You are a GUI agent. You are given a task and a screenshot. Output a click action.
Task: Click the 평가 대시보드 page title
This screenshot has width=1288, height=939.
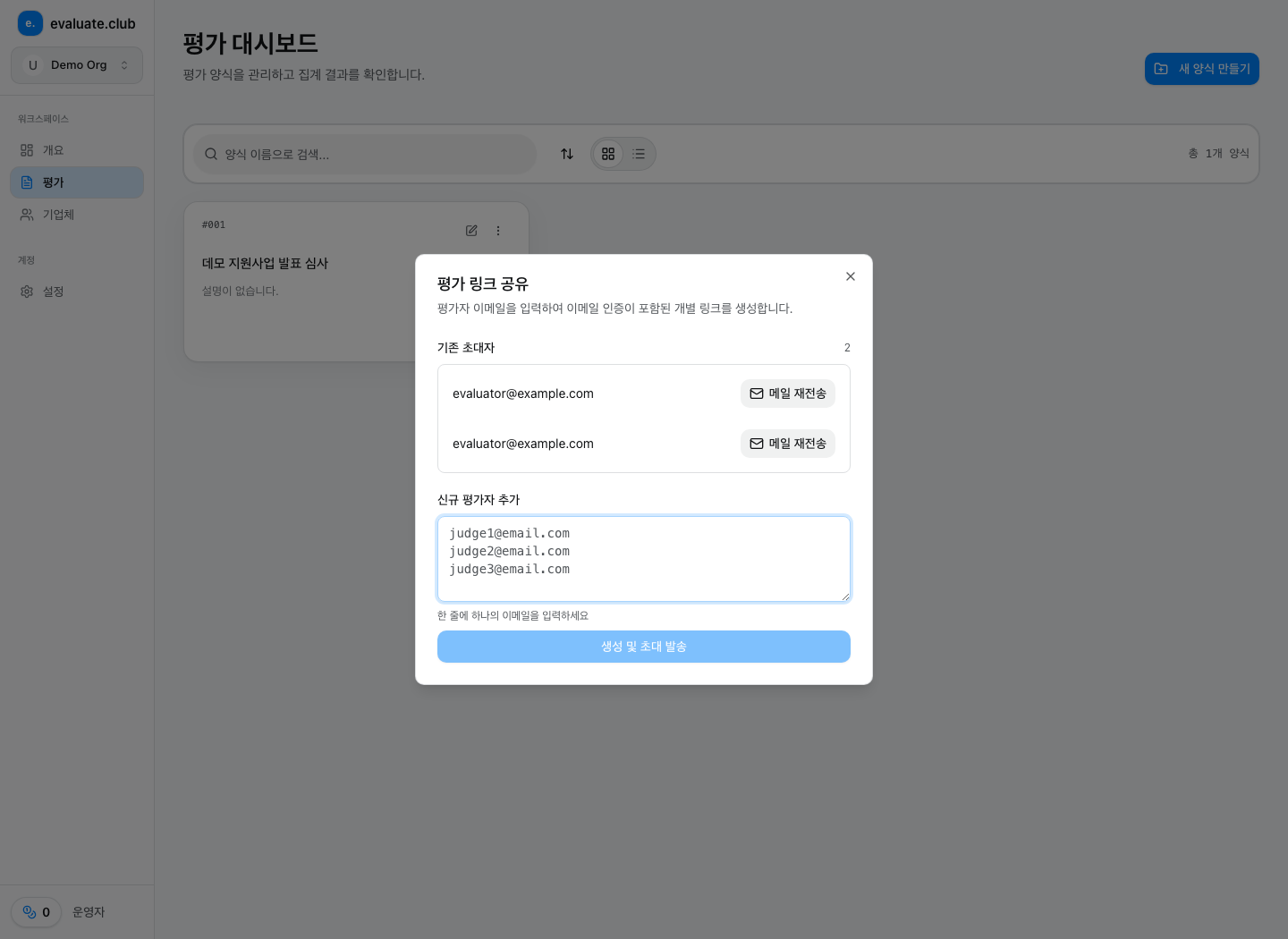point(250,43)
